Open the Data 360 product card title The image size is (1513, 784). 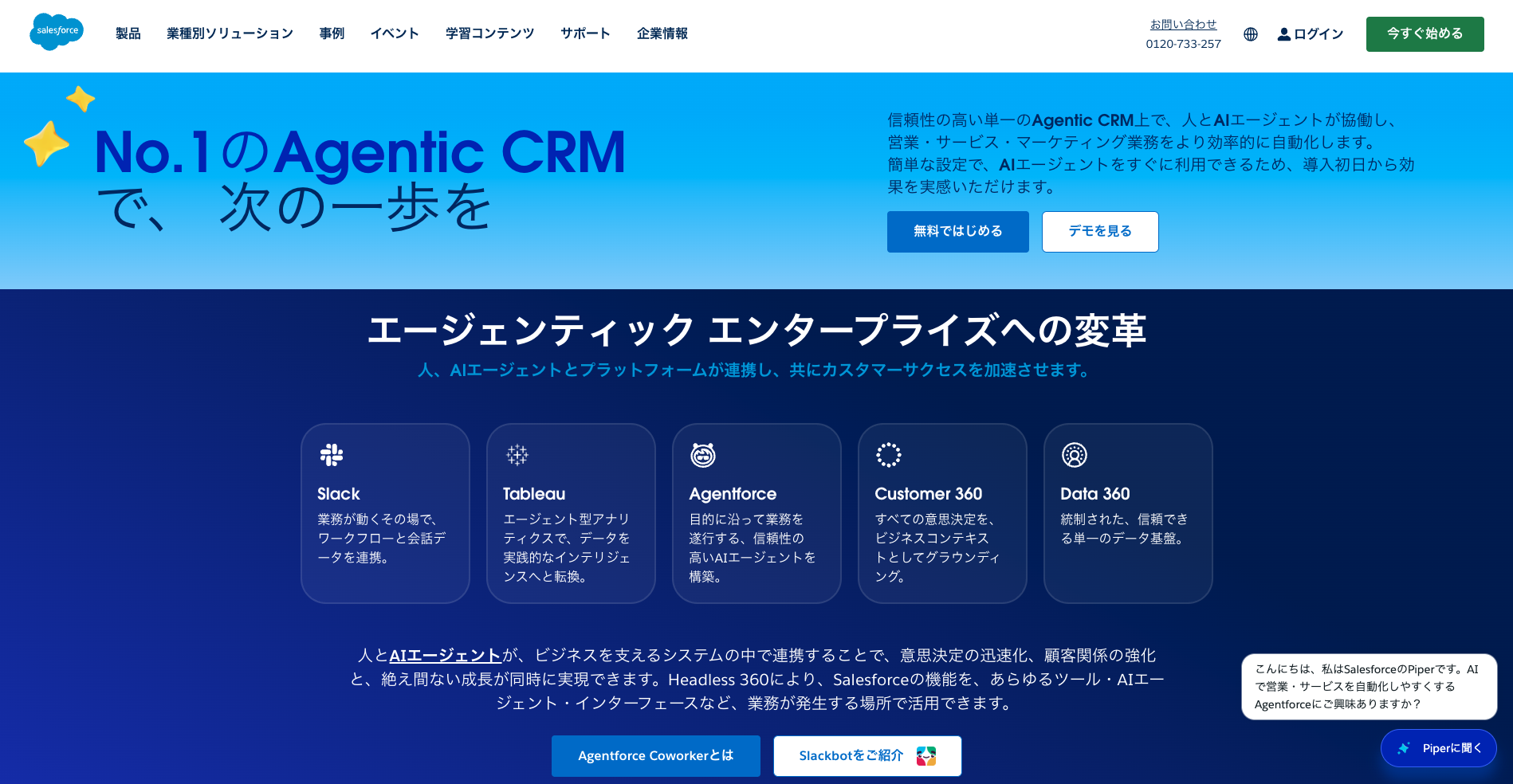click(1095, 494)
